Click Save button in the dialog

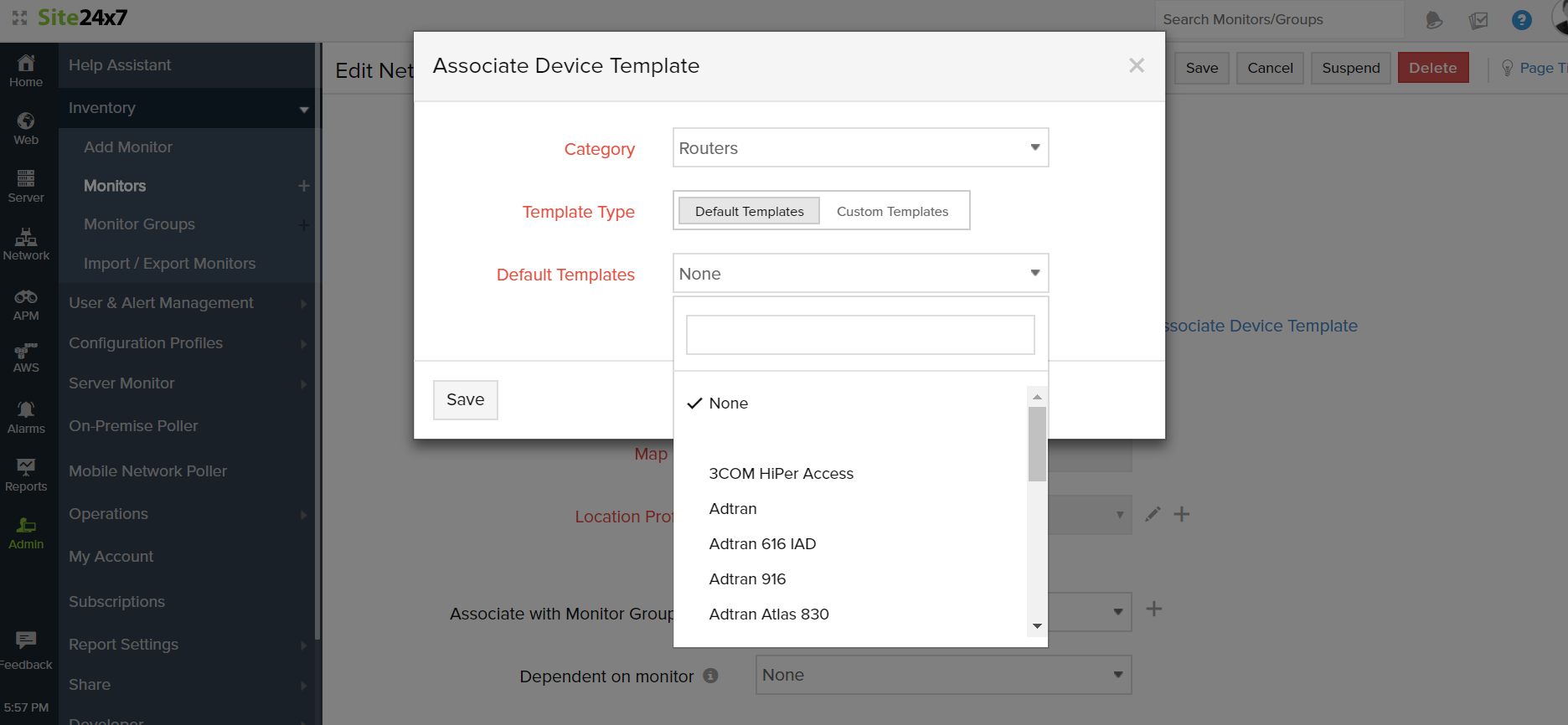pos(466,400)
